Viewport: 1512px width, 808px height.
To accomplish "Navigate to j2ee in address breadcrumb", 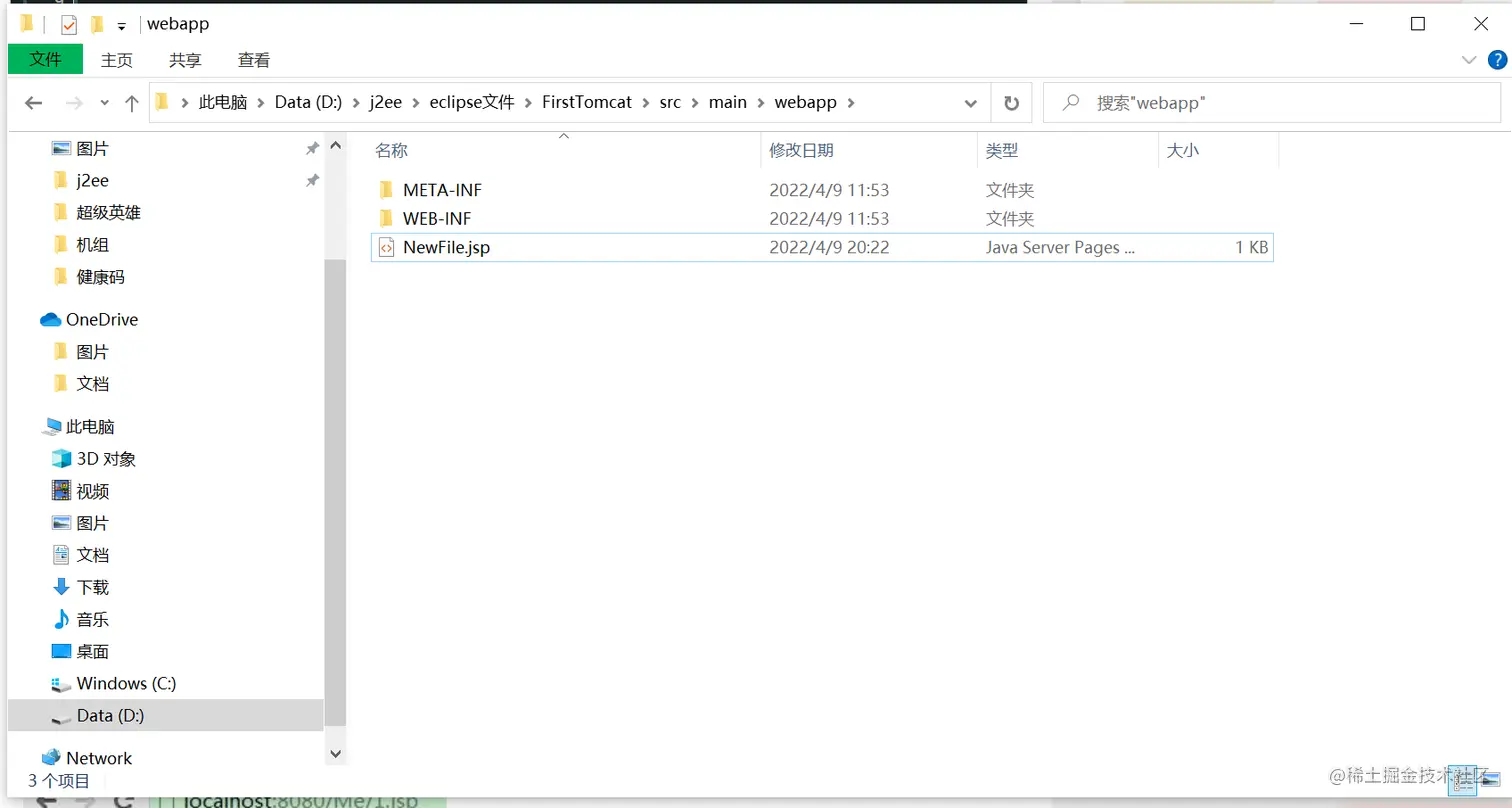I will 387,102.
